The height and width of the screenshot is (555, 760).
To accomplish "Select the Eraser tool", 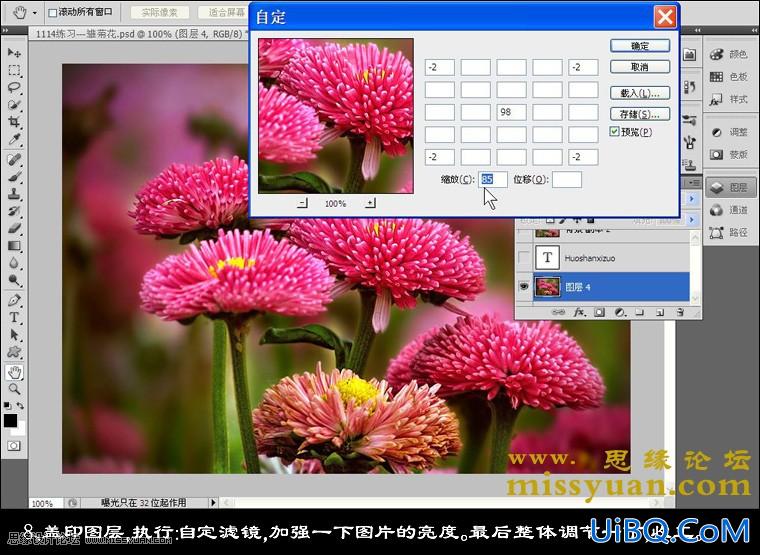I will coord(14,228).
